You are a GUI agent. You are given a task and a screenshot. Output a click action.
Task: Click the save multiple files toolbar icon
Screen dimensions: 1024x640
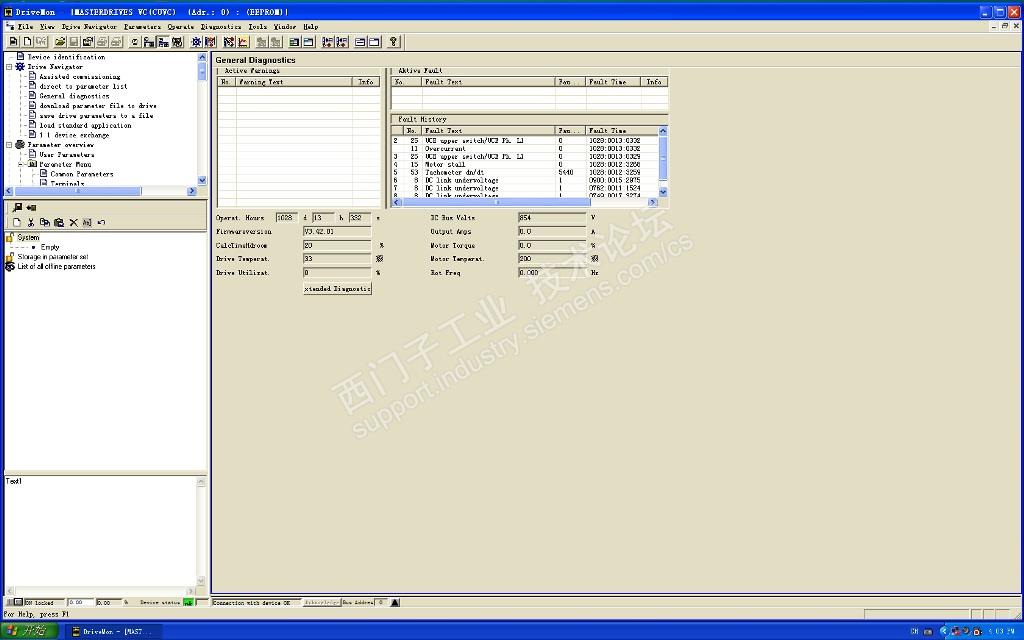tap(88, 42)
